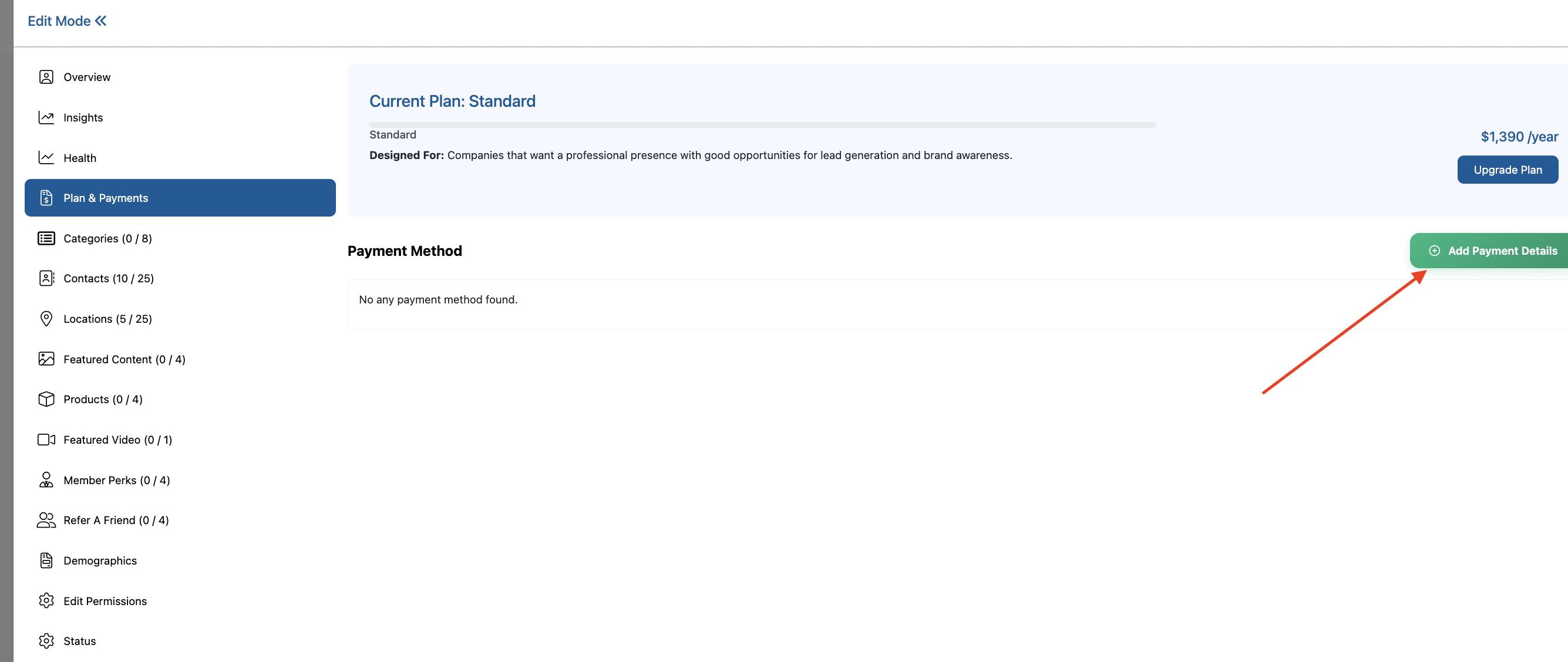1568x662 pixels.
Task: Collapse Edit Mode with double chevron
Action: pyautogui.click(x=101, y=21)
